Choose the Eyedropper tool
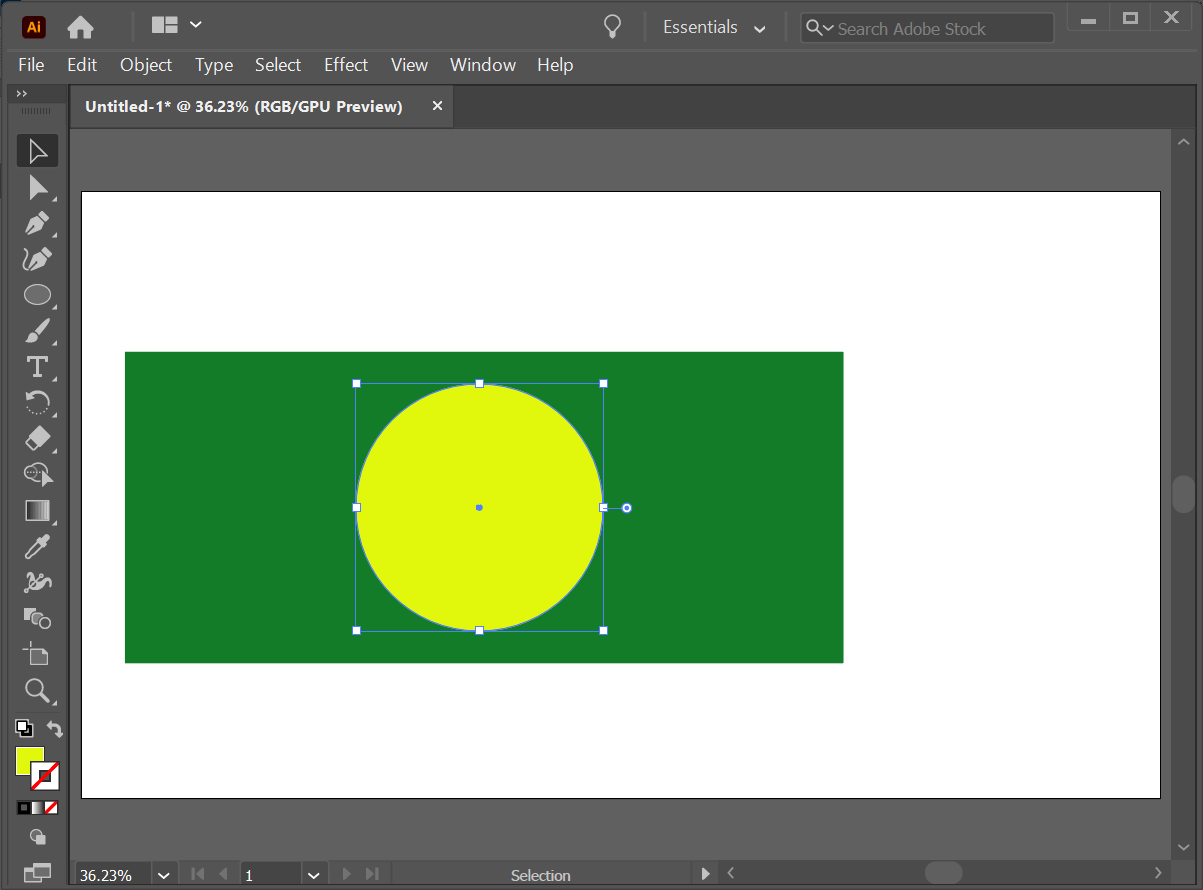The width and height of the screenshot is (1203, 890). click(37, 547)
